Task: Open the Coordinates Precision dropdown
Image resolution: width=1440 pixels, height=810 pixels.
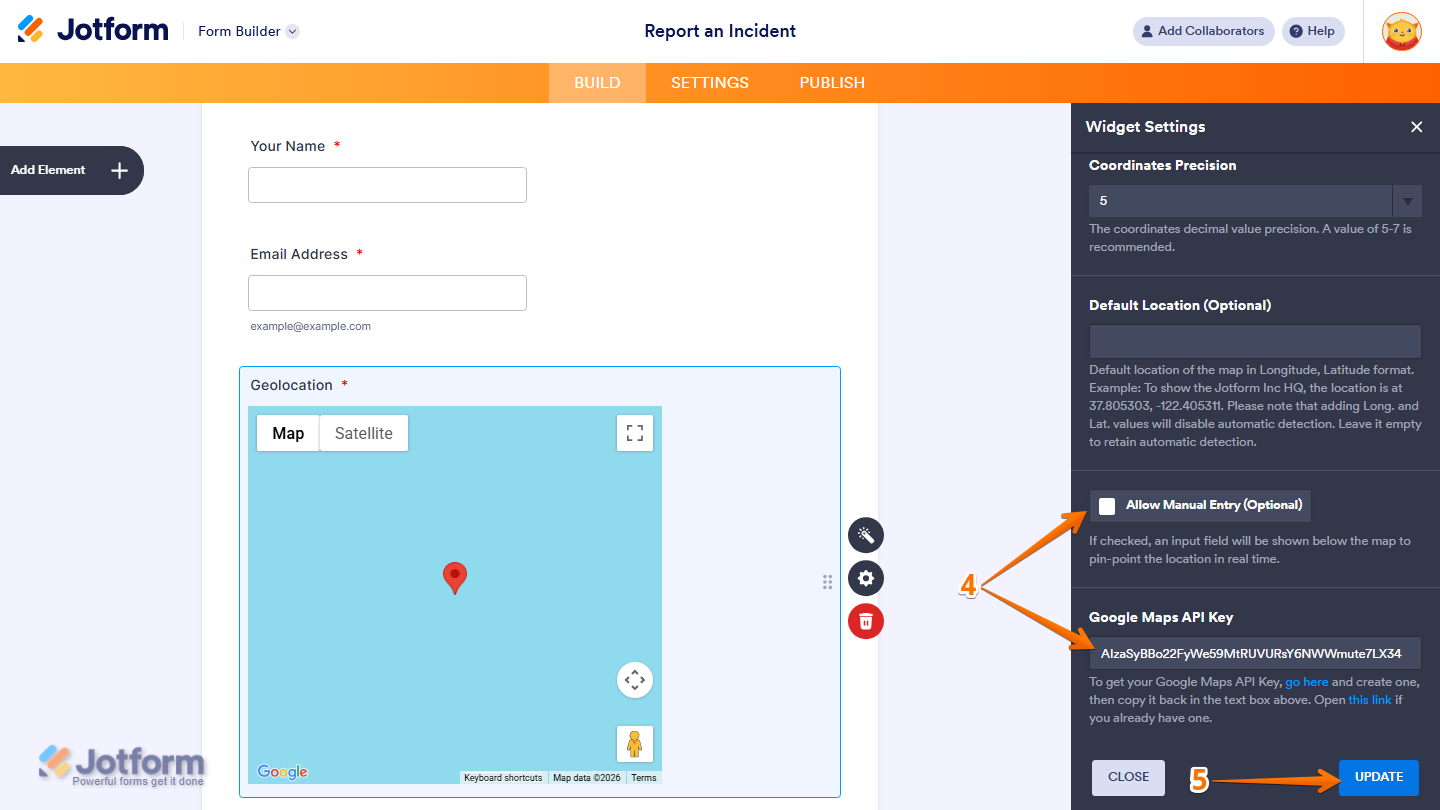Action: tap(1407, 200)
